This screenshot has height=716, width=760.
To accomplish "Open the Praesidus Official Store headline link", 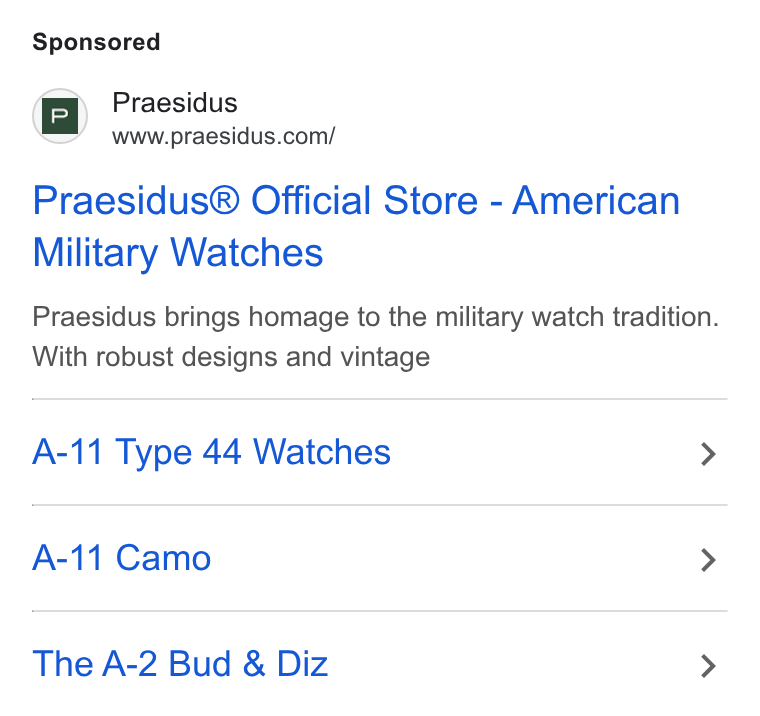I will pos(356,226).
